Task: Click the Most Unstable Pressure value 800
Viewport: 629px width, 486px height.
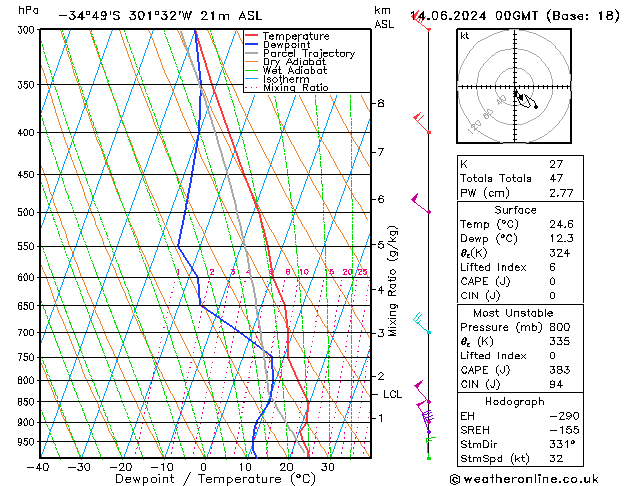Action: (x=560, y=327)
